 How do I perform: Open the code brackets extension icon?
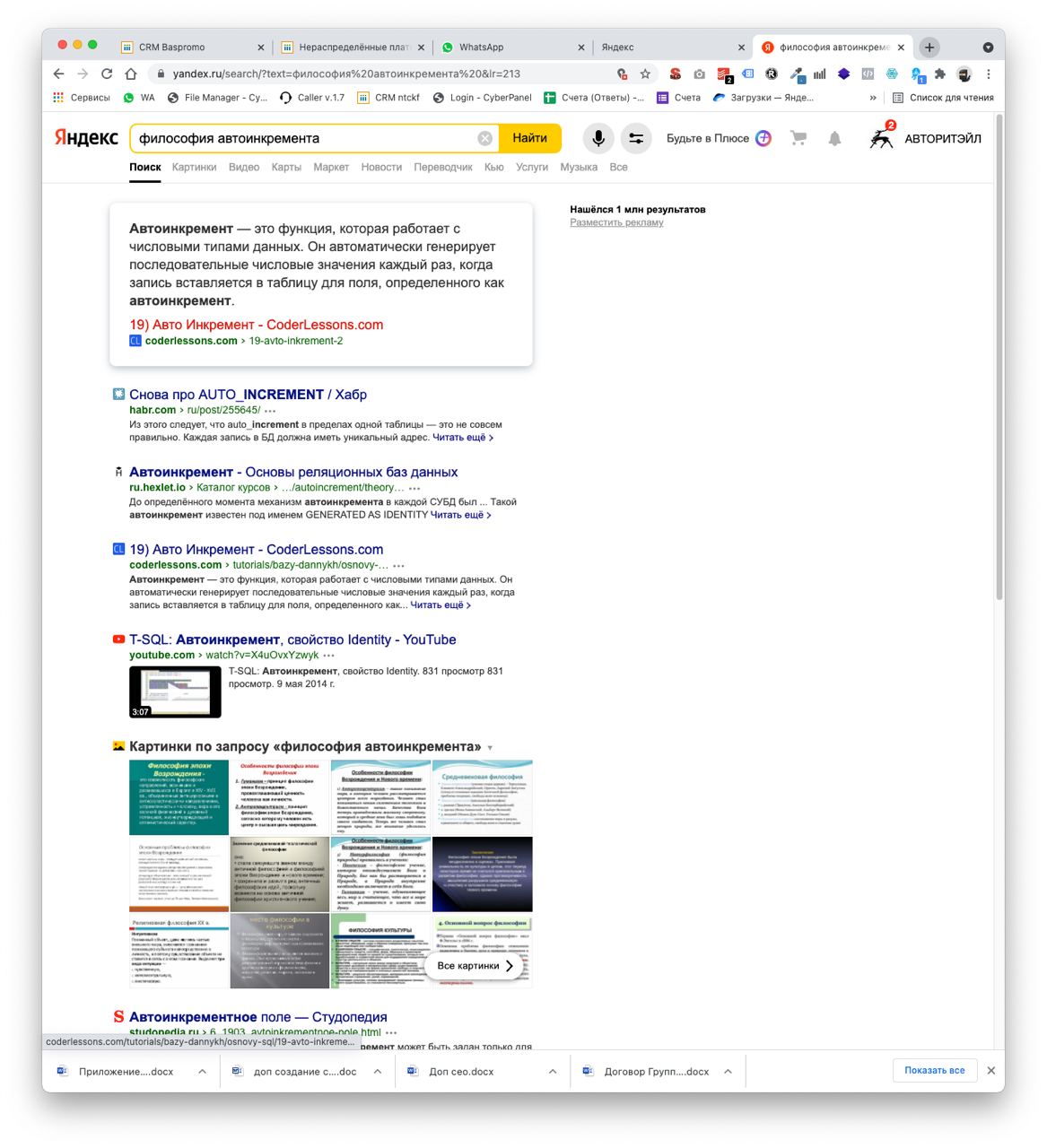(868, 74)
